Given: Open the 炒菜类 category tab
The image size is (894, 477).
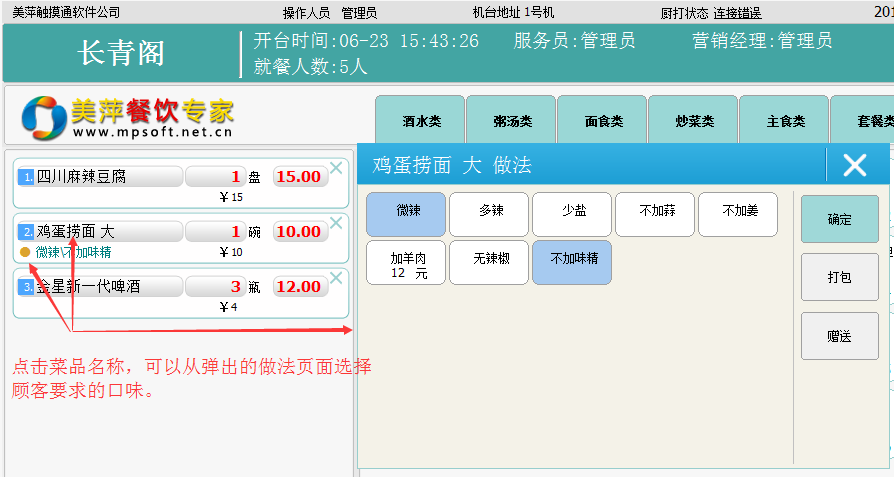Looking at the screenshot, I should click(693, 122).
